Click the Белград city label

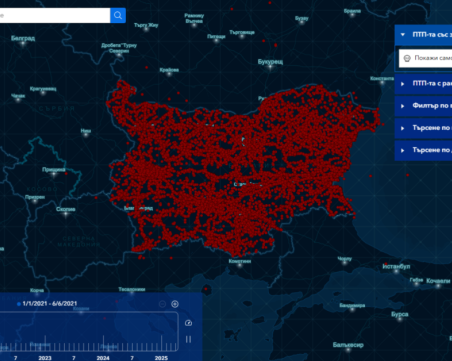[x=23, y=38]
